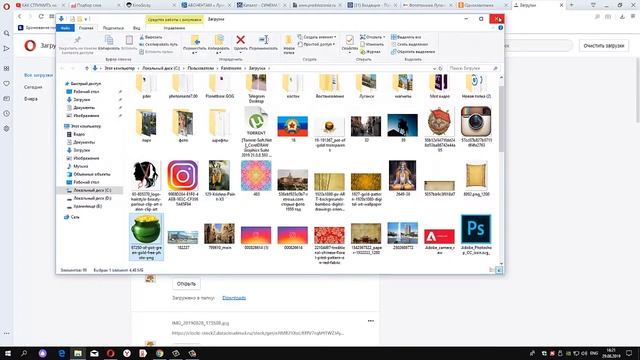The image size is (640, 360).
Task: Click Opera reload page icon
Action: pos(41,16)
